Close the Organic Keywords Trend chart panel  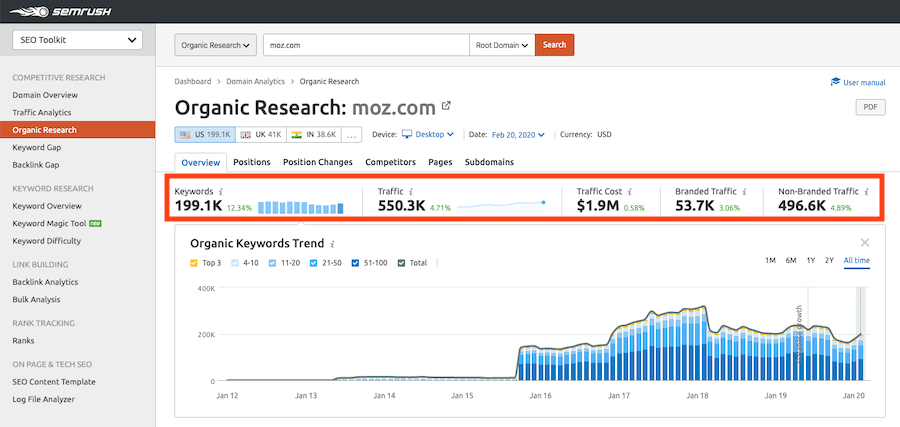point(865,242)
